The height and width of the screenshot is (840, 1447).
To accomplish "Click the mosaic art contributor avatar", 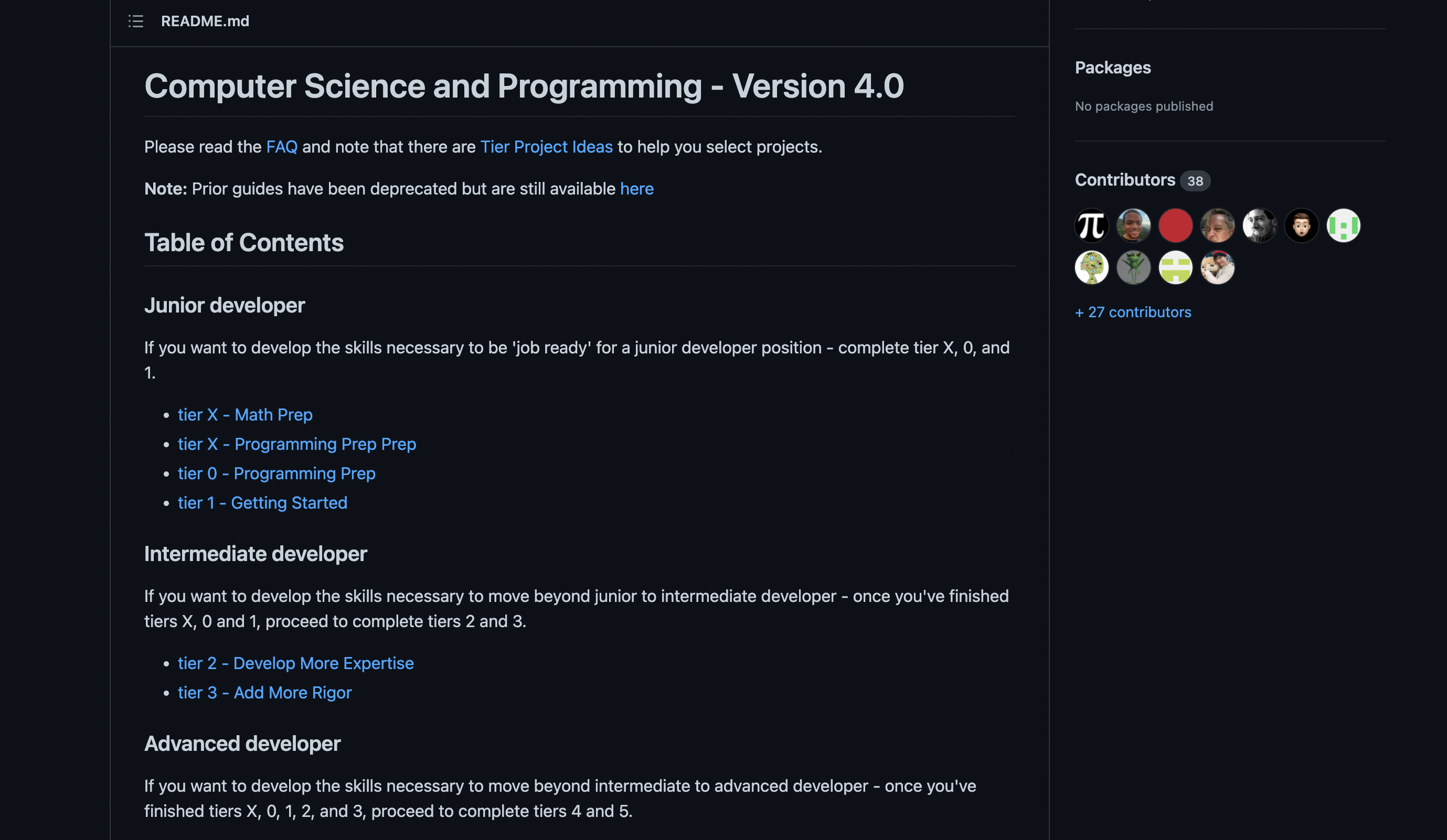I will [x=1091, y=267].
